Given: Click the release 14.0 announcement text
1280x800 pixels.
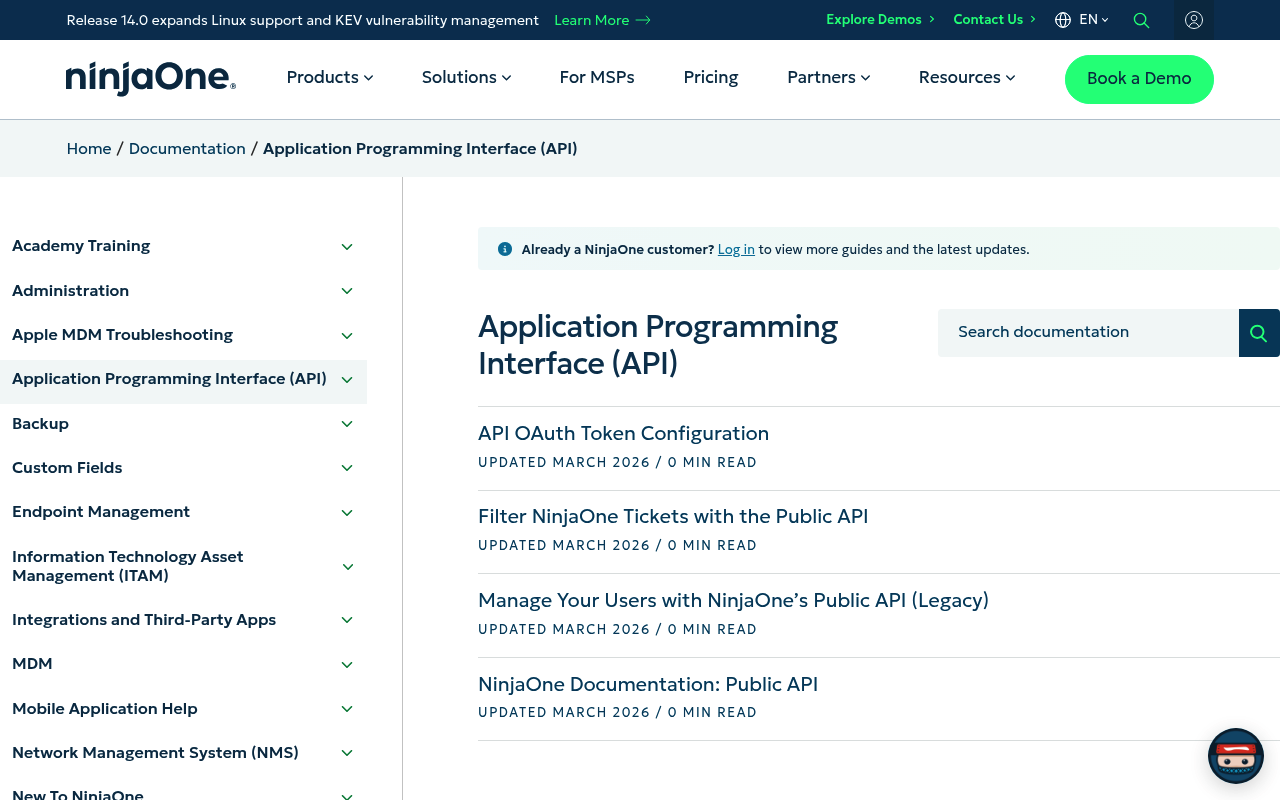Looking at the screenshot, I should point(302,20).
